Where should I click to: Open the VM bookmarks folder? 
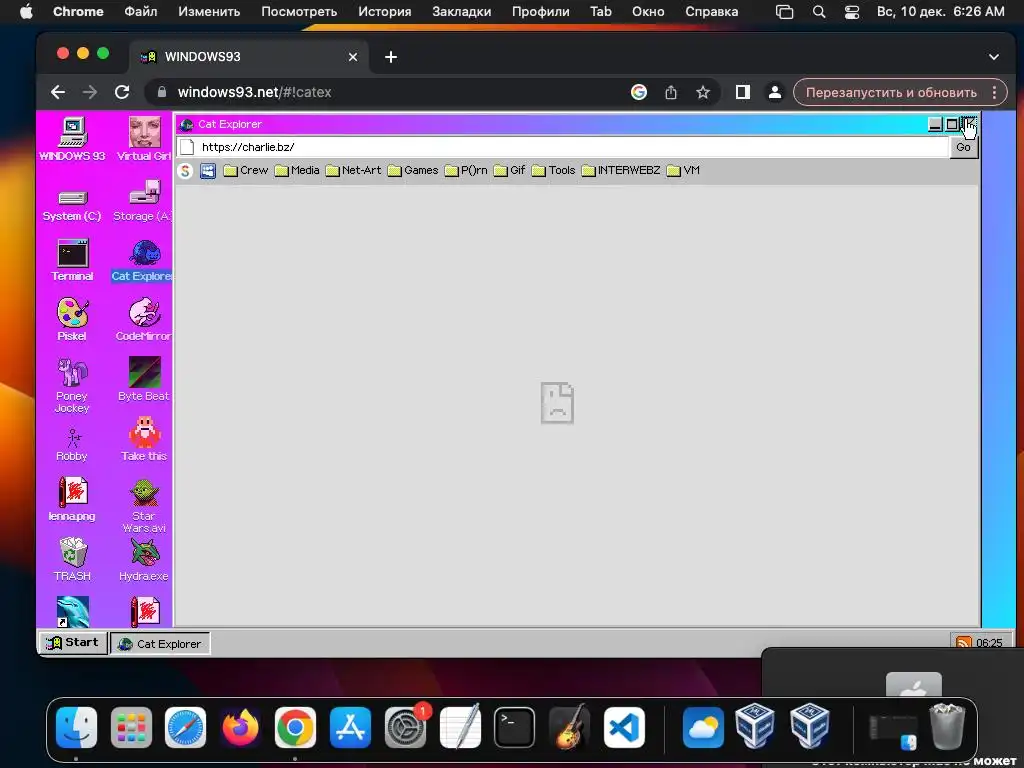click(683, 170)
